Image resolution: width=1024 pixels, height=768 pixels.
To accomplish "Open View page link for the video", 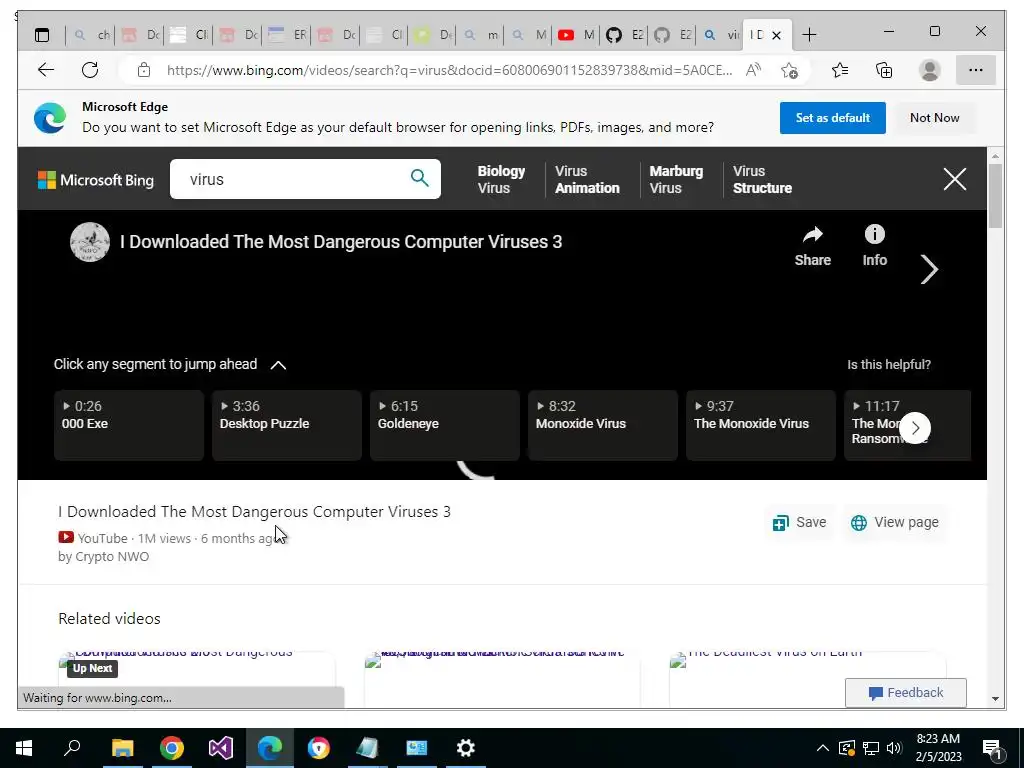I will (895, 522).
